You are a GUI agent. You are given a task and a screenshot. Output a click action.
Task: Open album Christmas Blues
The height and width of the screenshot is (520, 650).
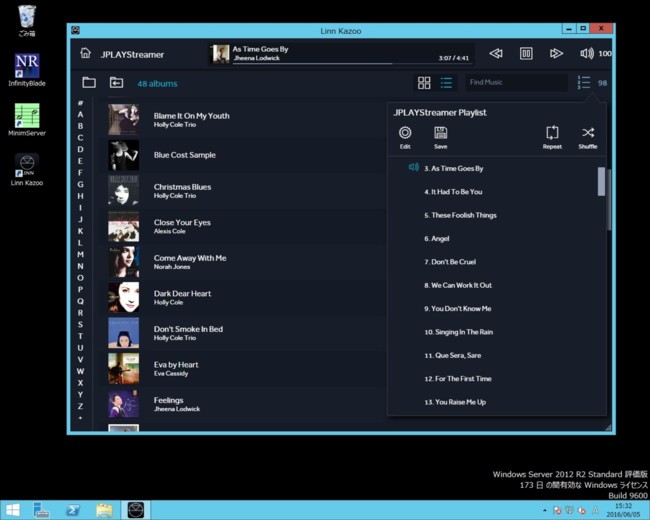click(245, 191)
